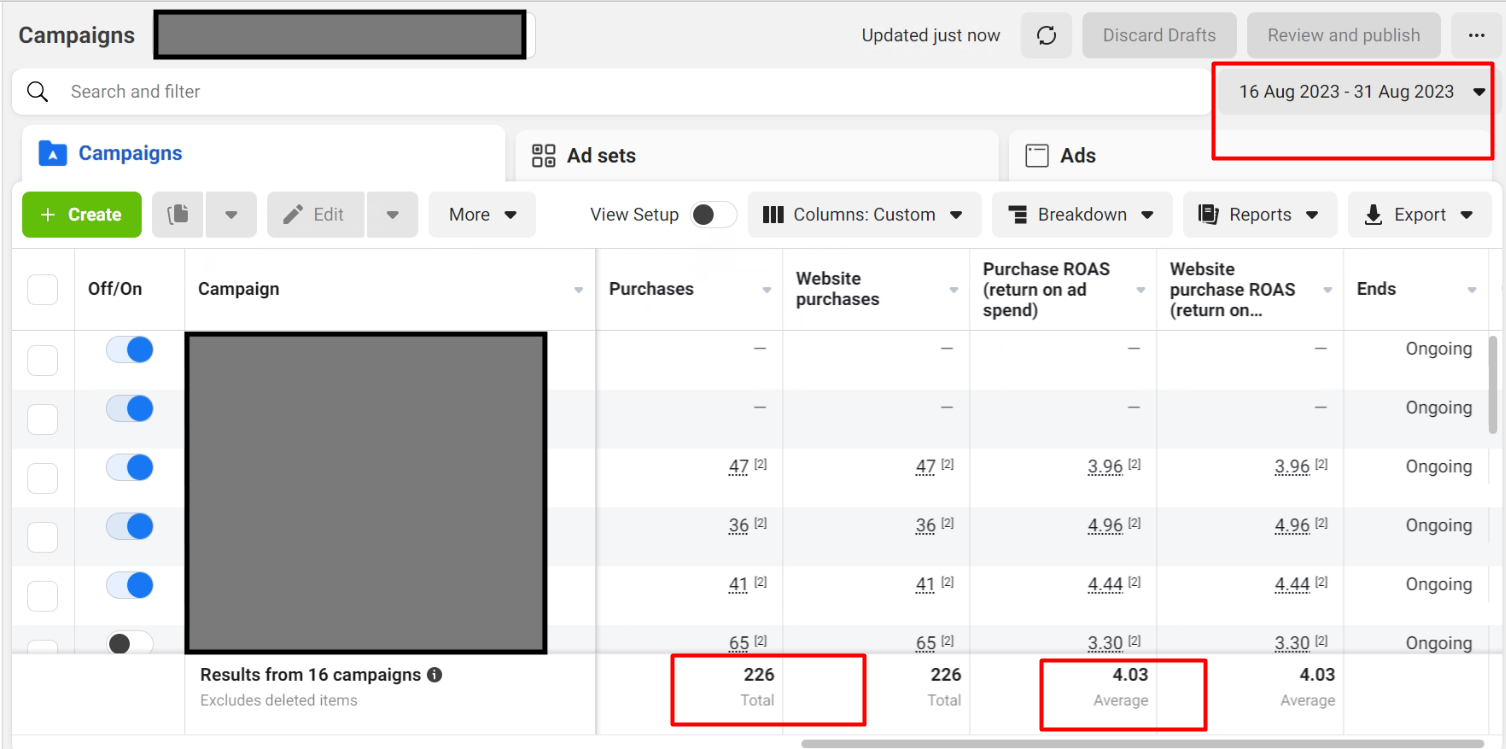Open the Purchase ROAS column menu arrow
The width and height of the screenshot is (1506, 749).
[x=1141, y=290]
